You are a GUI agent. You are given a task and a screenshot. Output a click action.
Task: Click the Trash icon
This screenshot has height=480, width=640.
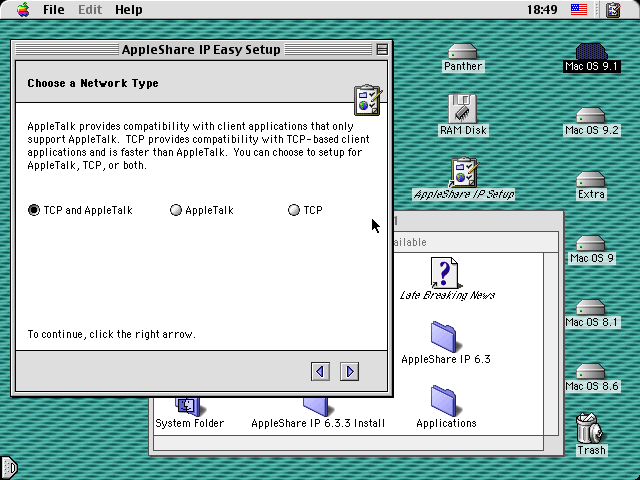591,428
